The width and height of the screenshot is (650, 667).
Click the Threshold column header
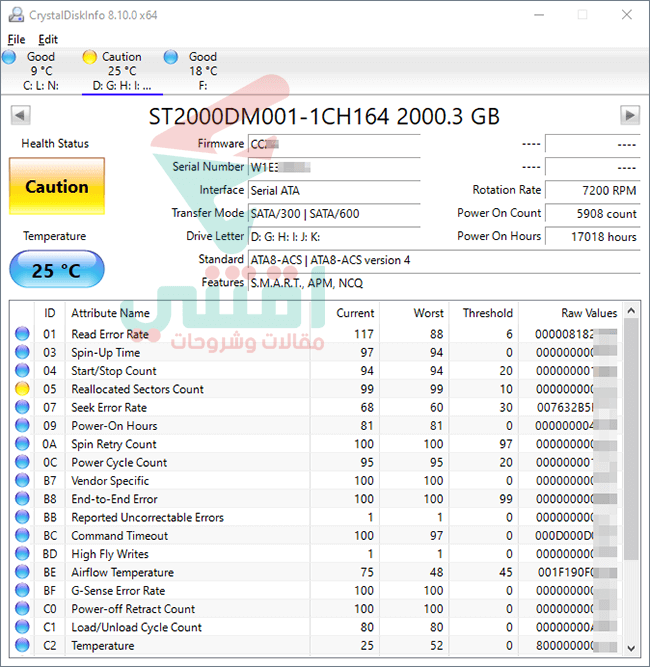tap(484, 313)
